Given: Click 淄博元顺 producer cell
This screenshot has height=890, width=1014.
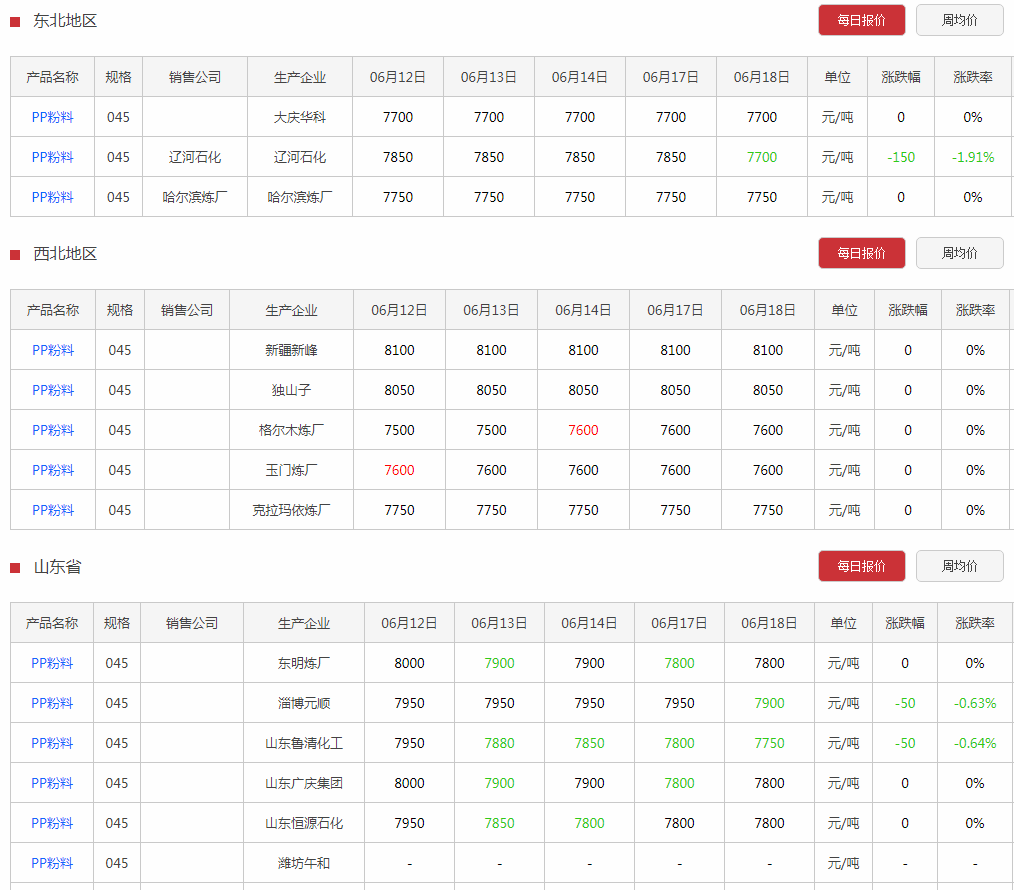Looking at the screenshot, I should click(x=304, y=703).
